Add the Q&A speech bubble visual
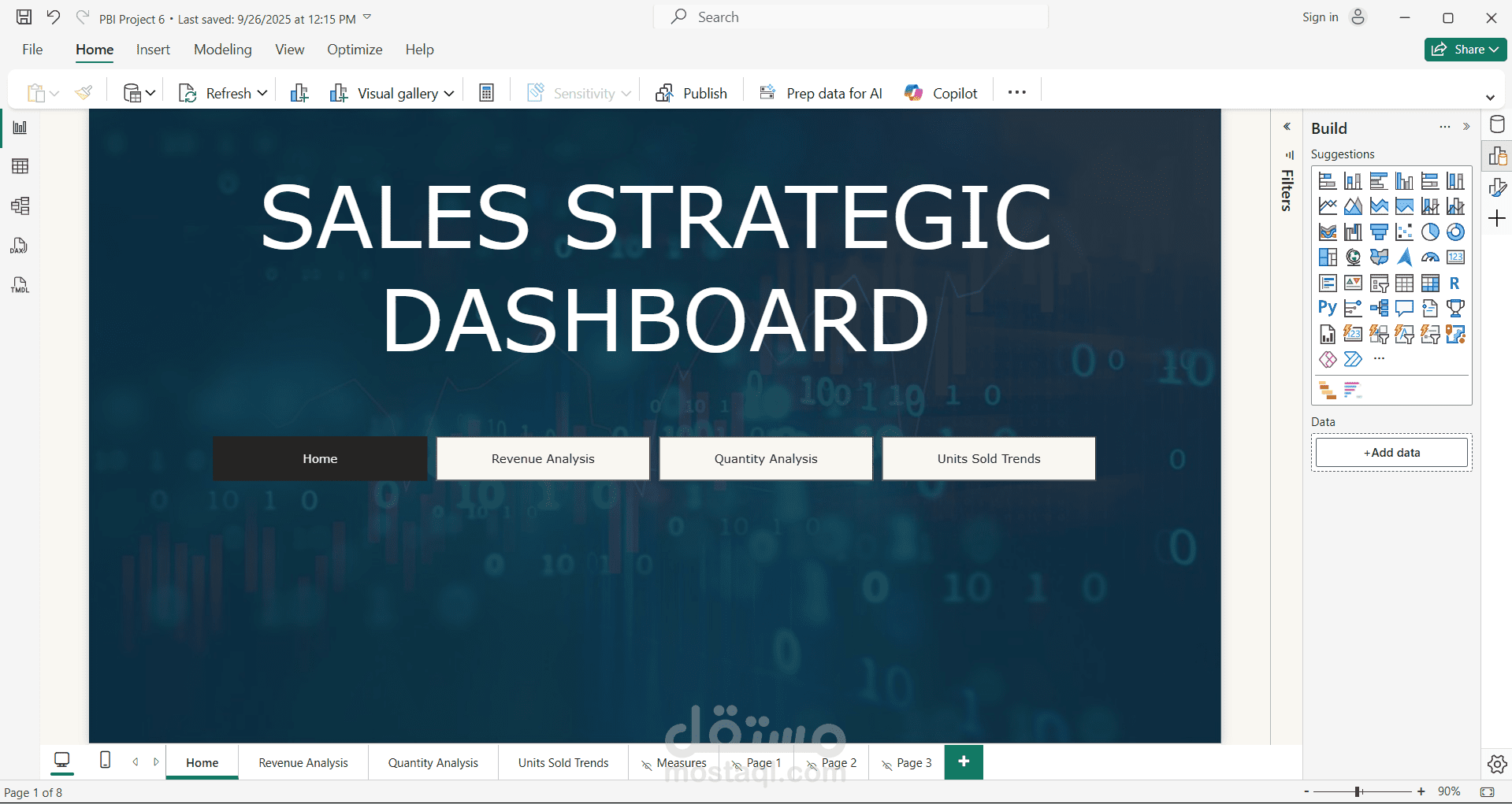 1404,309
